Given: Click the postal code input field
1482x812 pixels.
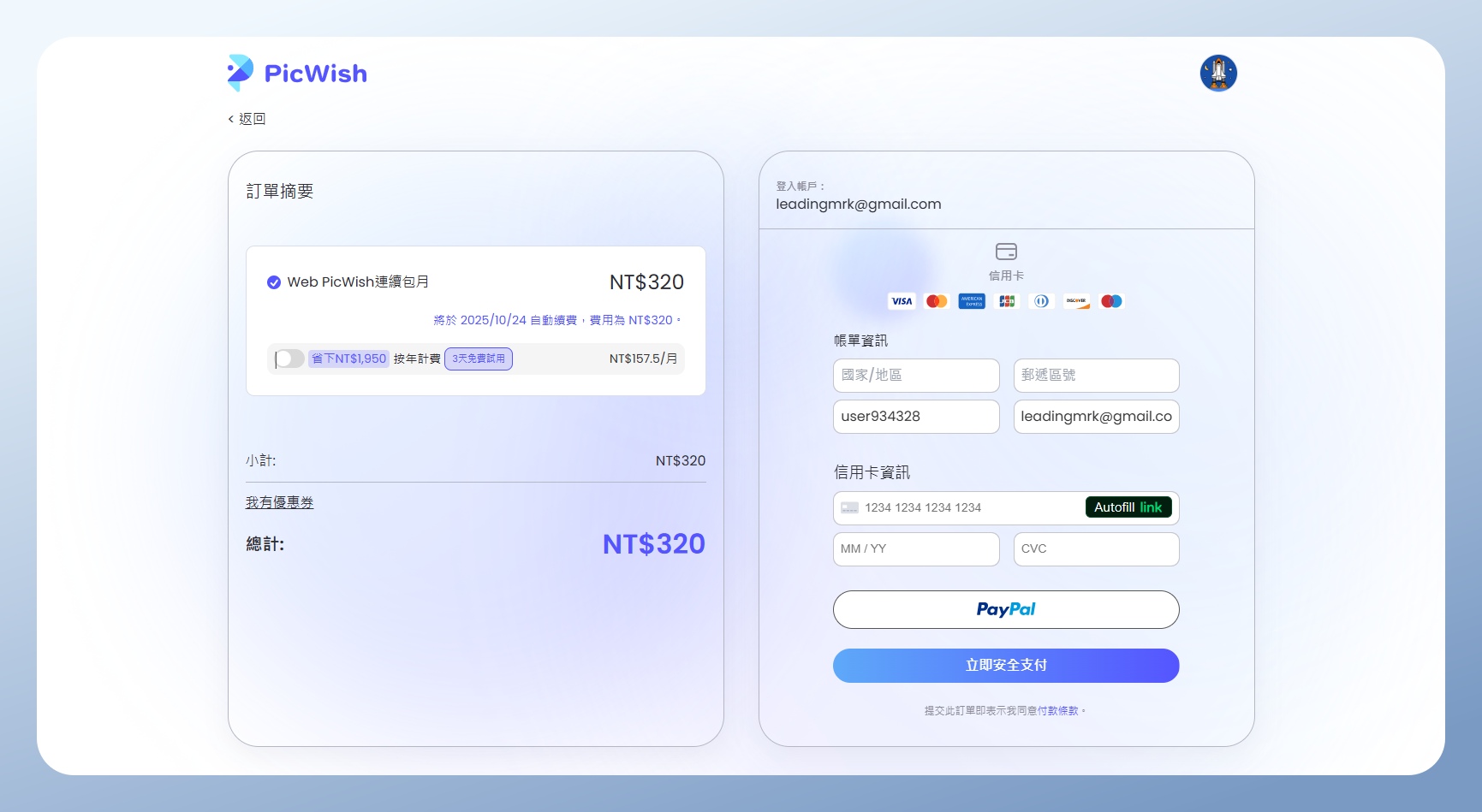Looking at the screenshot, I should click(x=1096, y=376).
